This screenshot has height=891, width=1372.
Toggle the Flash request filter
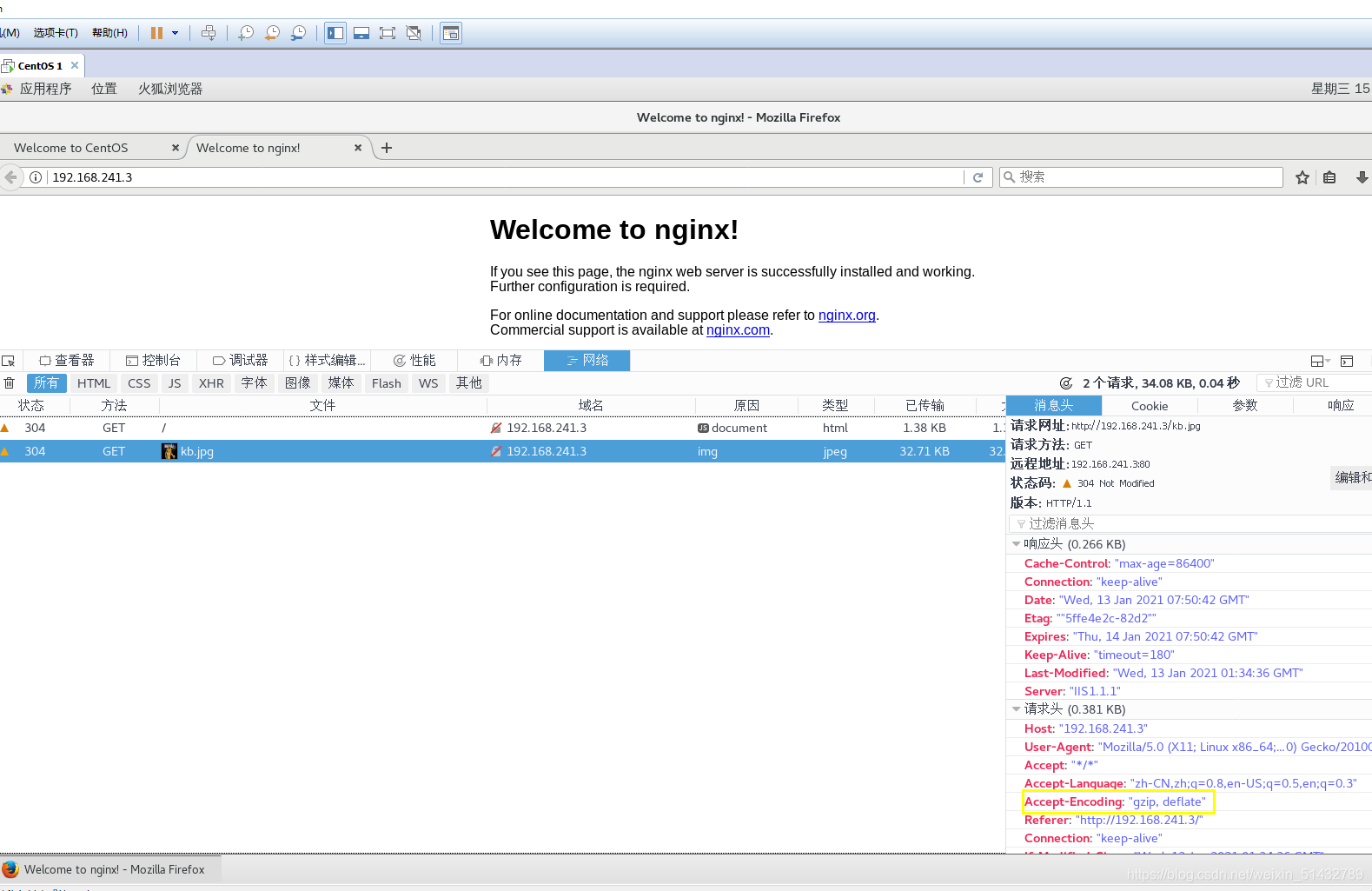pyautogui.click(x=387, y=383)
